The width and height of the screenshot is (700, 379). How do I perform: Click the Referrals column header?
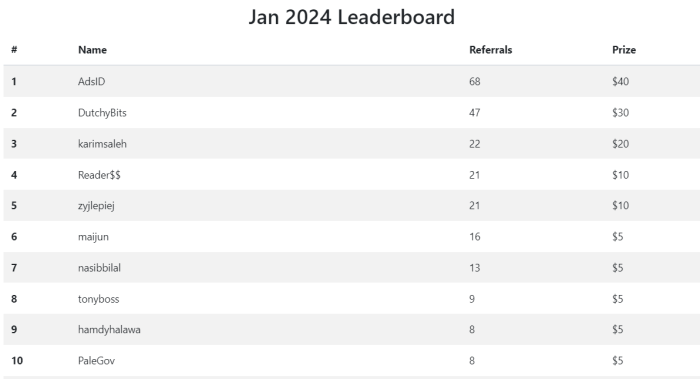tap(491, 50)
